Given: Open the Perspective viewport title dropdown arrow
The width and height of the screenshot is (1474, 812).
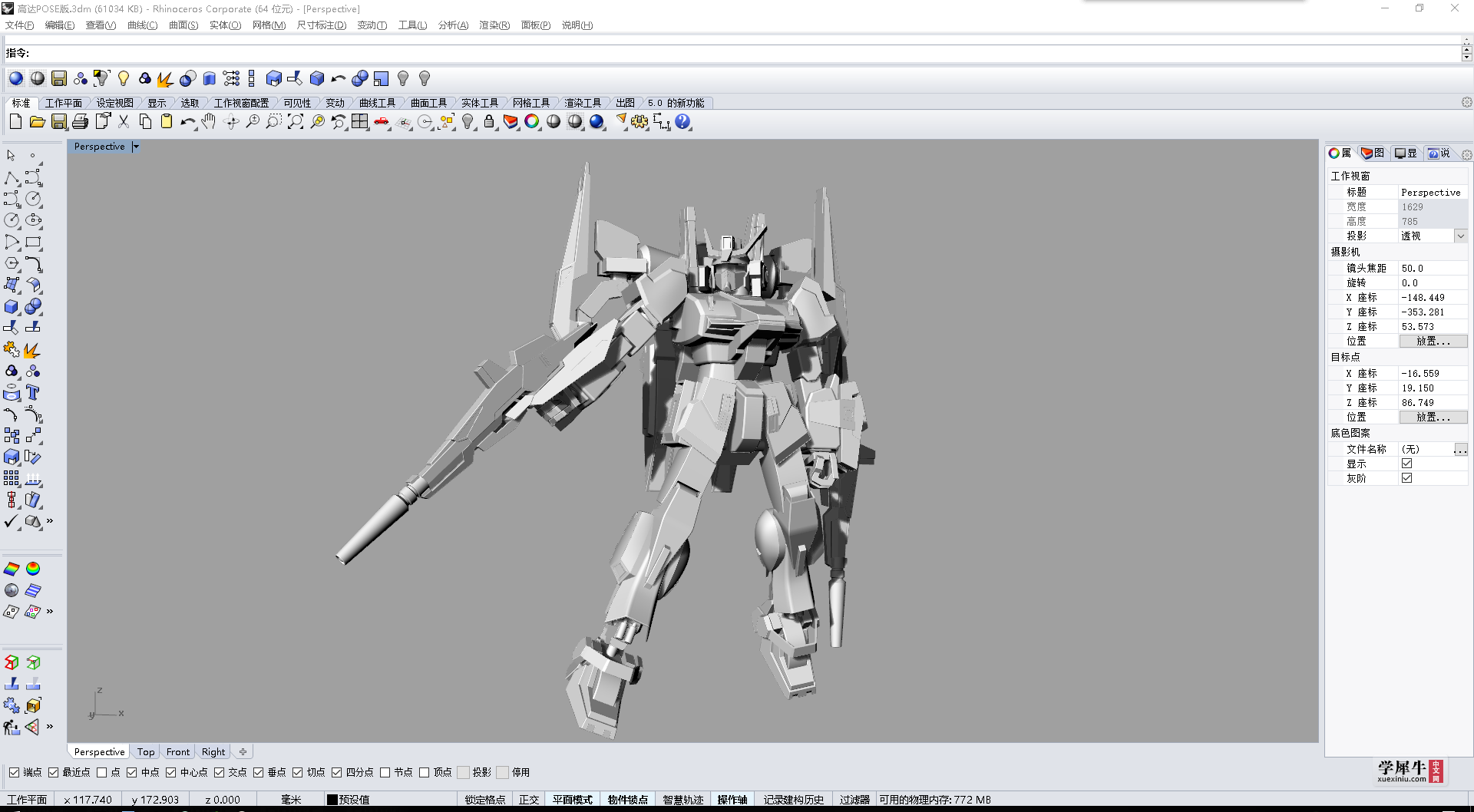Looking at the screenshot, I should 135,147.
